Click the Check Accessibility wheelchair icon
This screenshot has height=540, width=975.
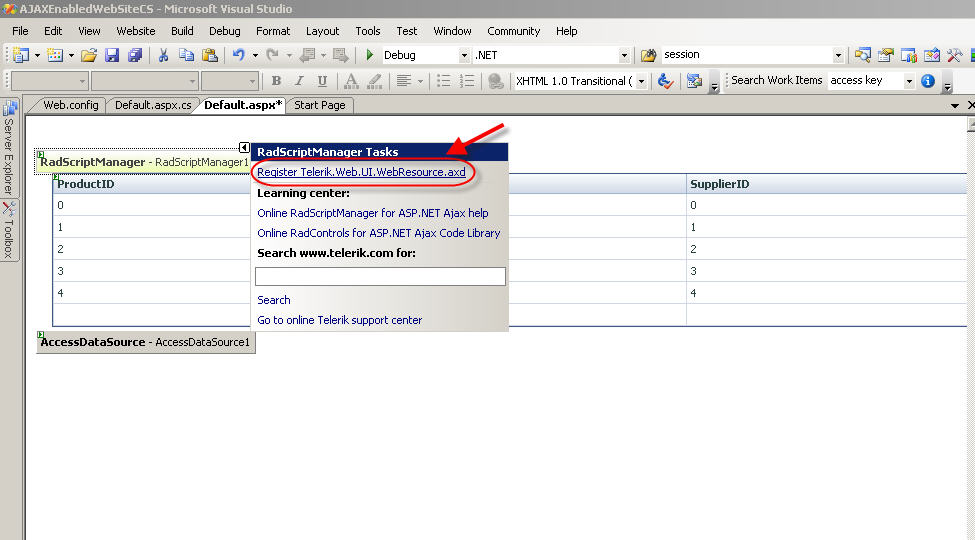pyautogui.click(x=665, y=81)
